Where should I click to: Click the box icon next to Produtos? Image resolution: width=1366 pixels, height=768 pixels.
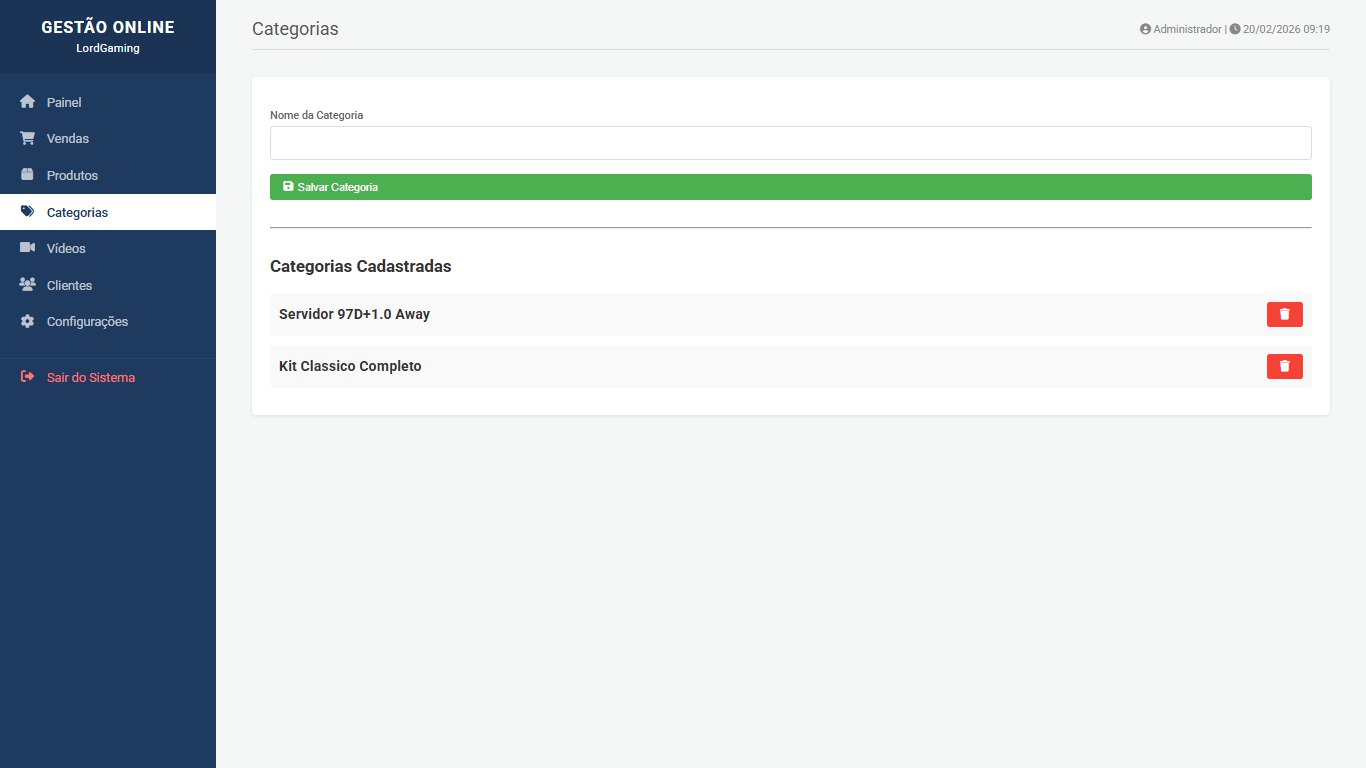[27, 175]
